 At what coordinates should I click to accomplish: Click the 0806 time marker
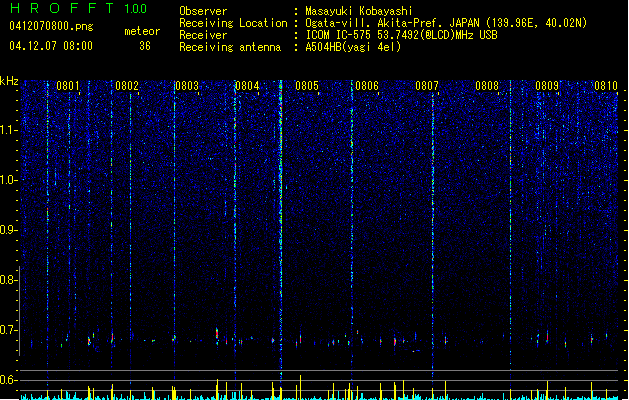367,86
